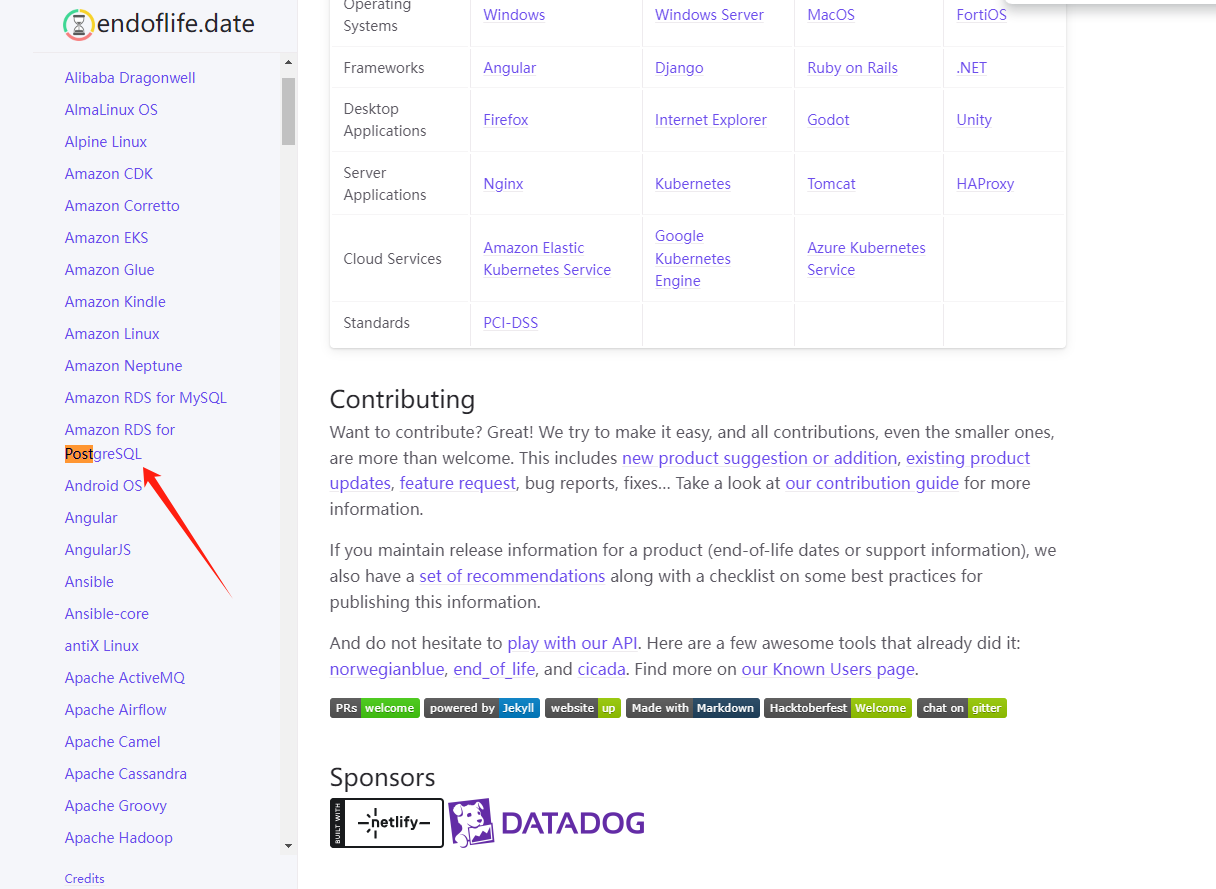Open AlmaLinux OS in the sidebar
1216x889 pixels.
point(111,110)
